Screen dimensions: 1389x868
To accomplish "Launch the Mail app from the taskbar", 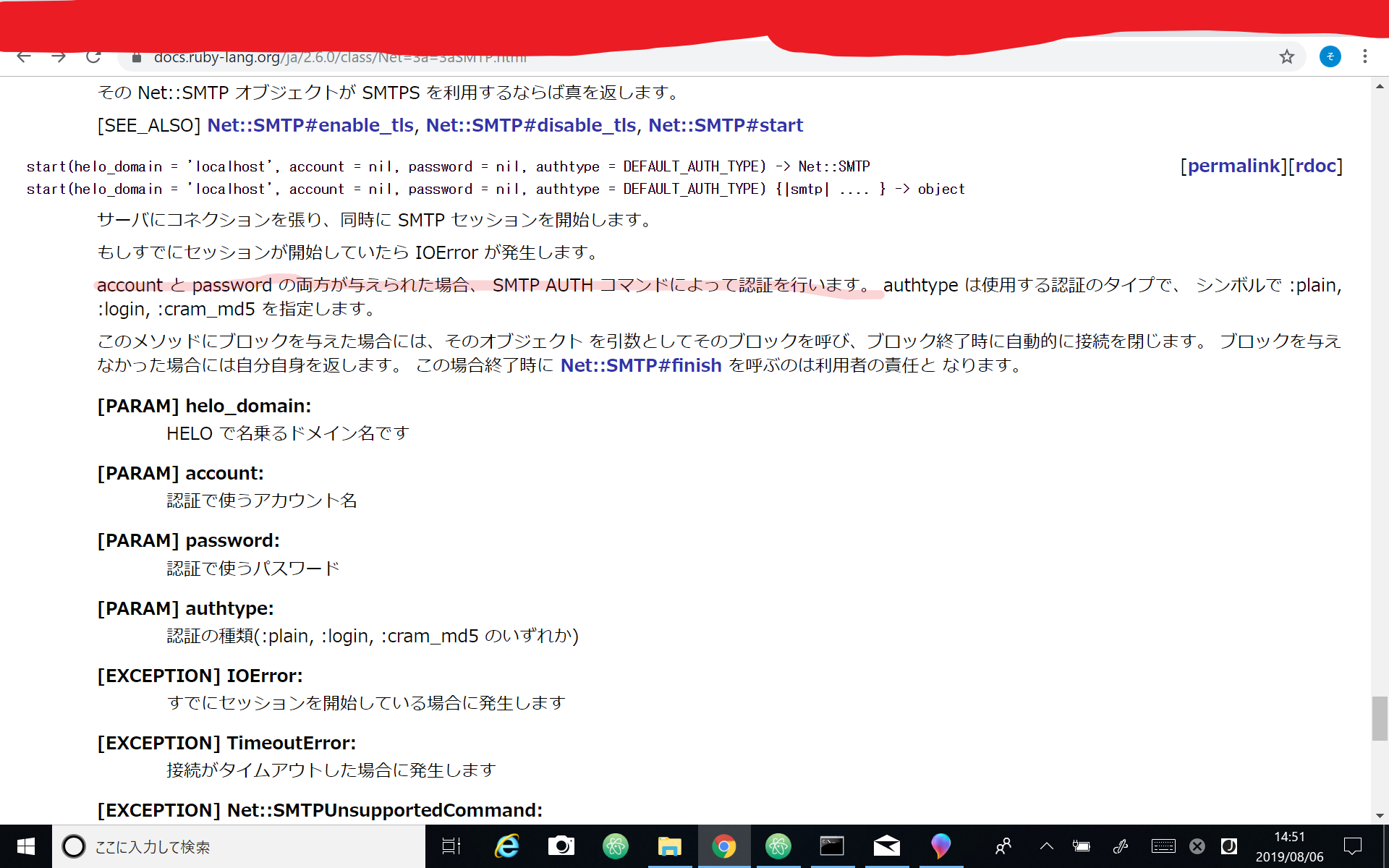I will [x=885, y=846].
